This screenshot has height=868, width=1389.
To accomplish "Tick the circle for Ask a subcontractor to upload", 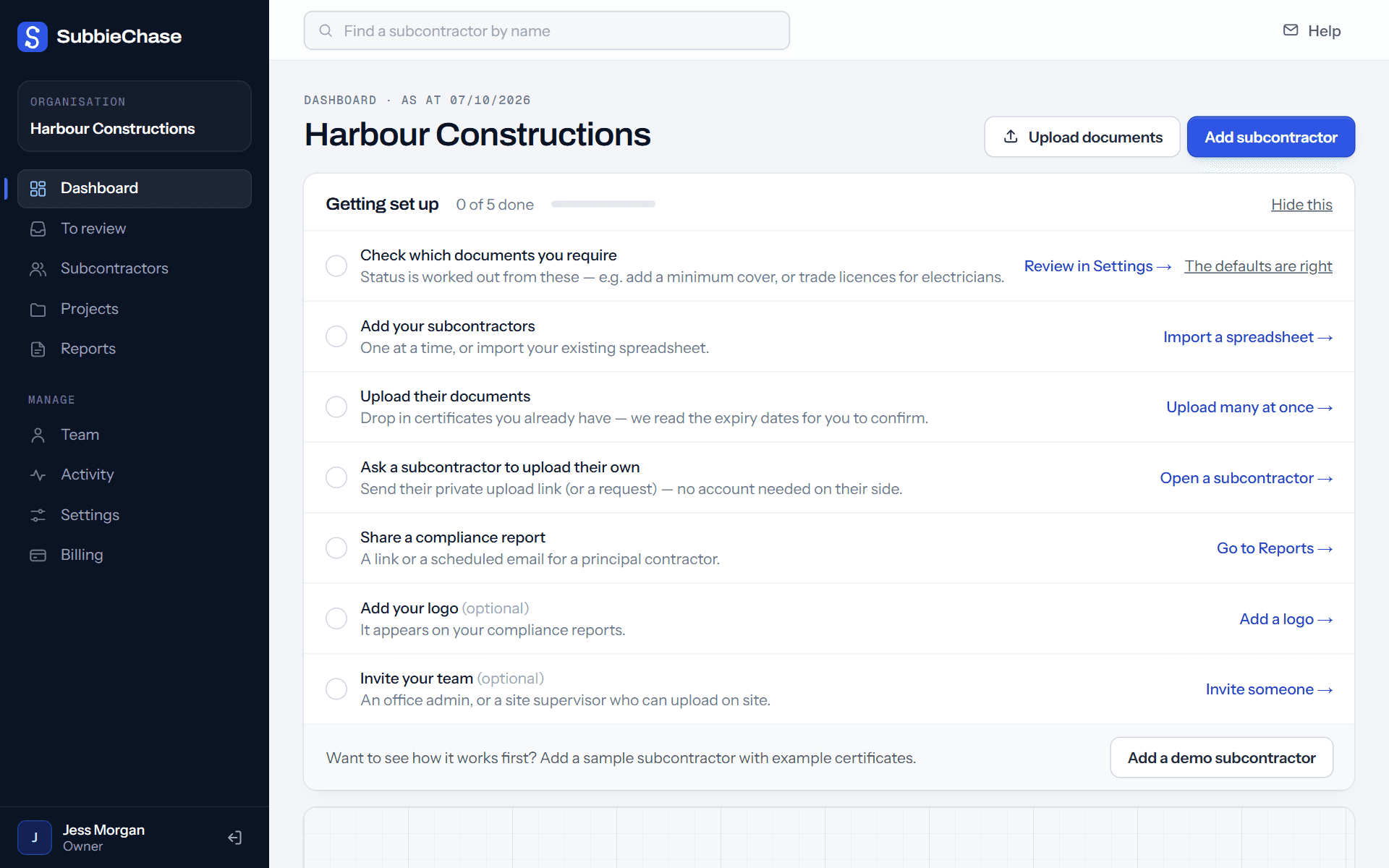I will [x=336, y=477].
